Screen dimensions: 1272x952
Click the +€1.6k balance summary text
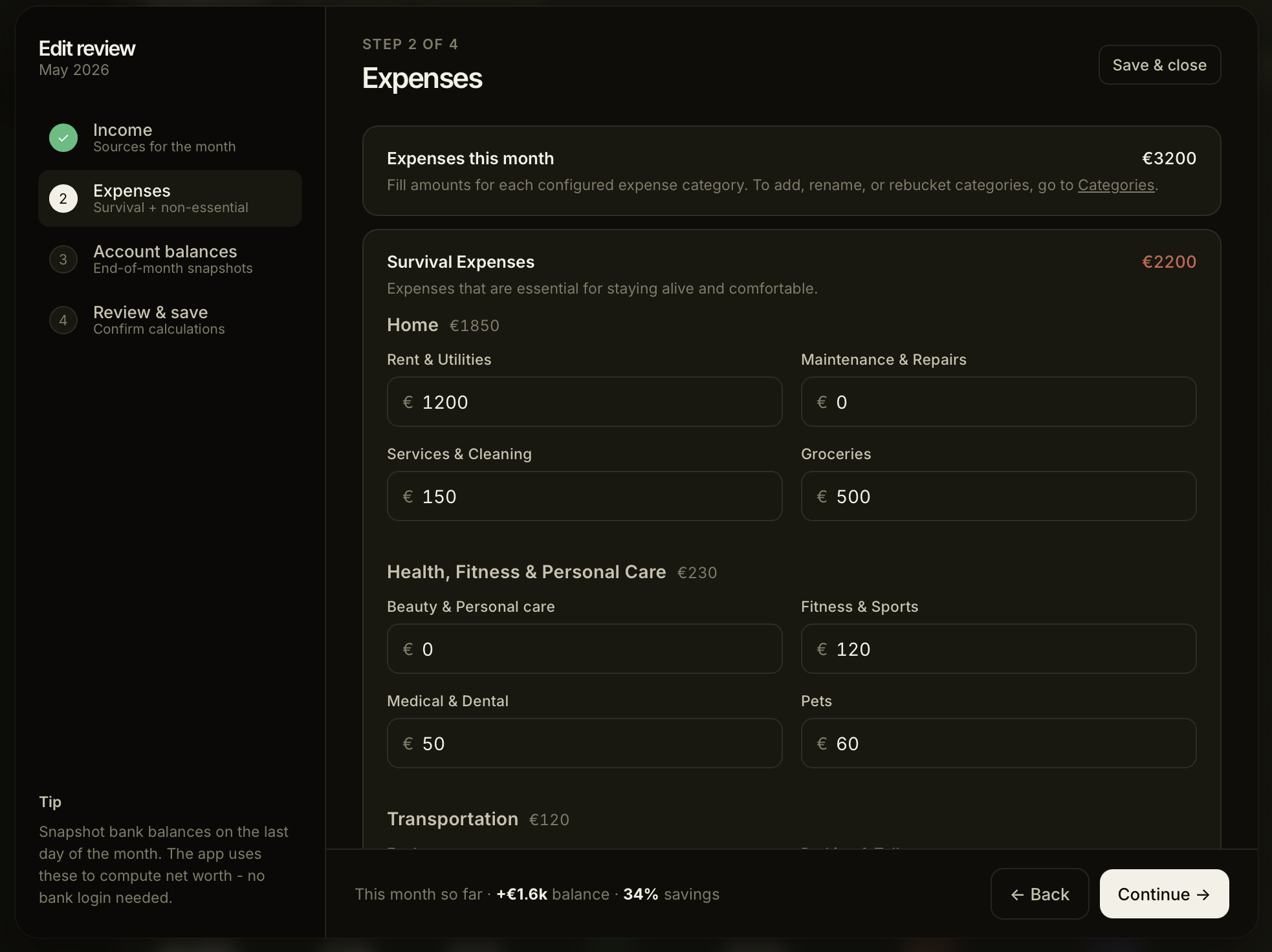coord(553,894)
